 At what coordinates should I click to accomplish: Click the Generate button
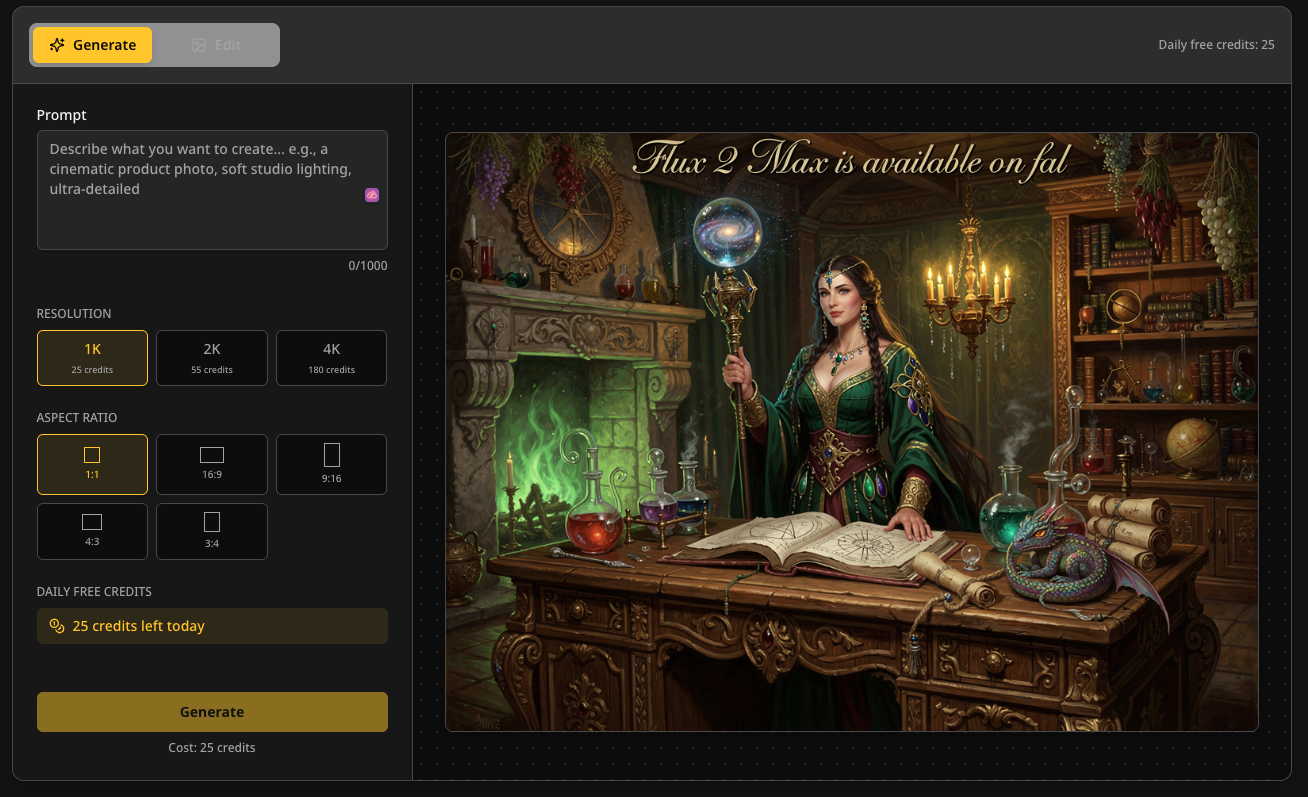point(212,711)
